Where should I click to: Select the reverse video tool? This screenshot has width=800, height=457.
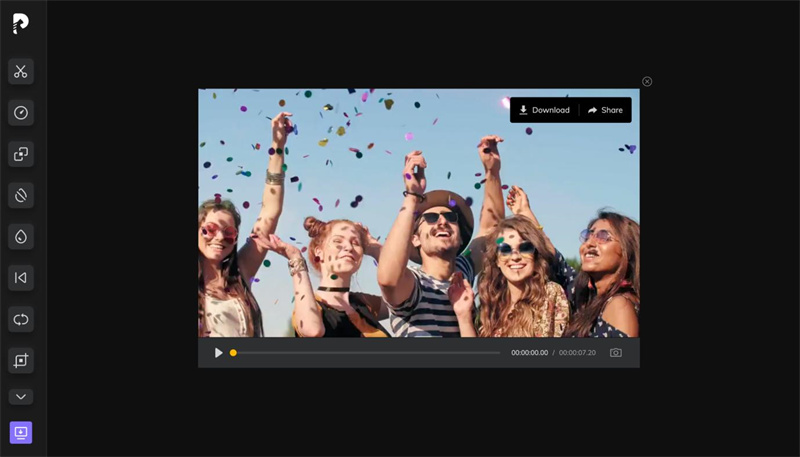tap(21, 278)
